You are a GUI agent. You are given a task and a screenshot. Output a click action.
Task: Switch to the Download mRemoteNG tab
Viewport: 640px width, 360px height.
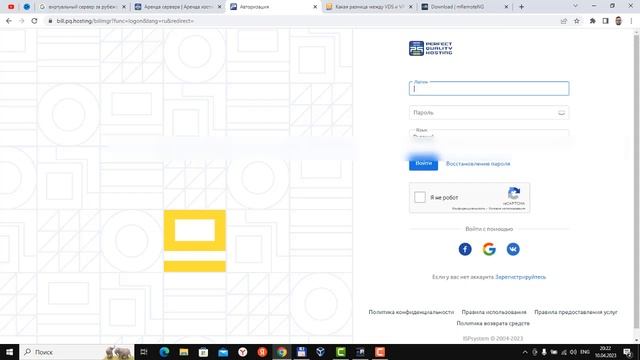click(464, 7)
